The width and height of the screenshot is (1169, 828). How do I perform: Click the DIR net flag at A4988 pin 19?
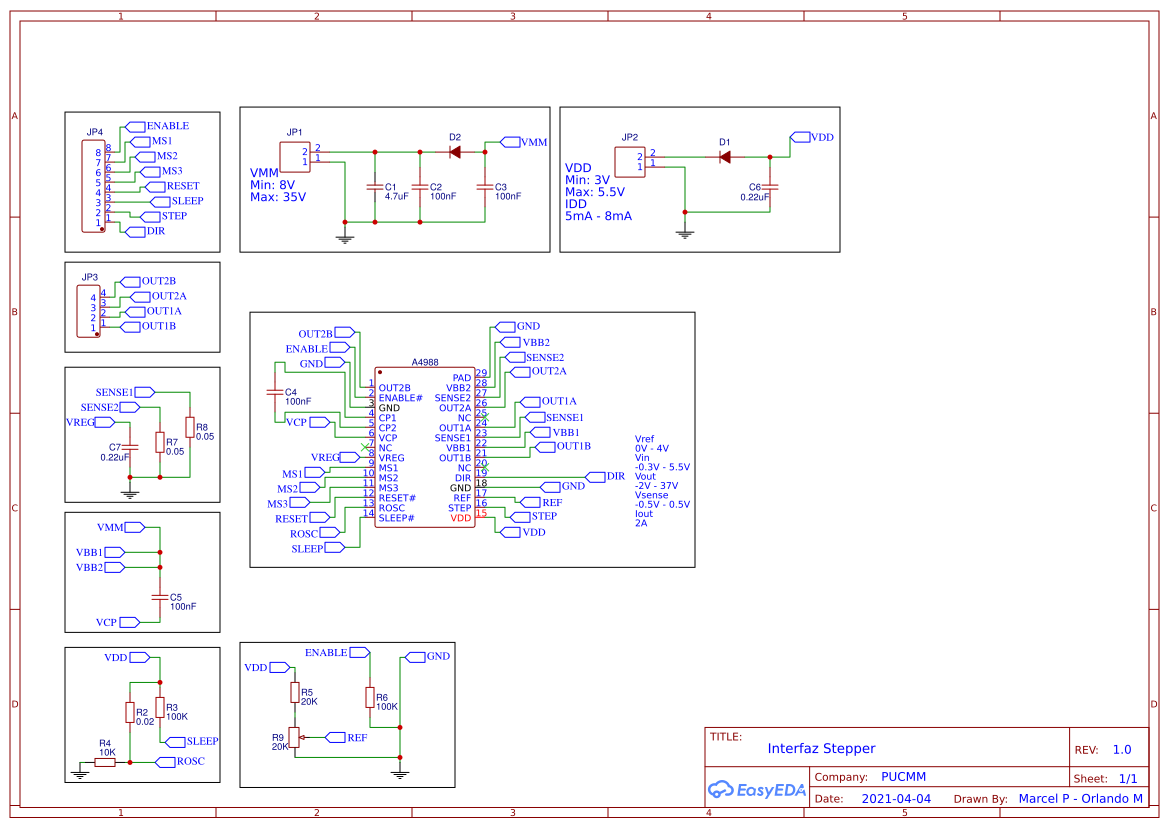(x=605, y=476)
